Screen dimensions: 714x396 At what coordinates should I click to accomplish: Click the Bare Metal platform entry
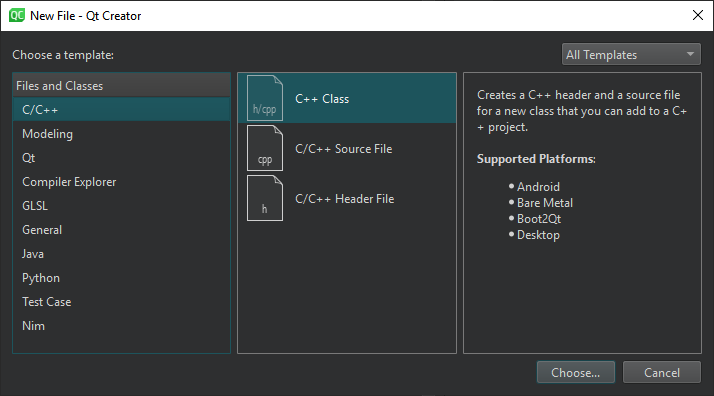pyautogui.click(x=545, y=203)
